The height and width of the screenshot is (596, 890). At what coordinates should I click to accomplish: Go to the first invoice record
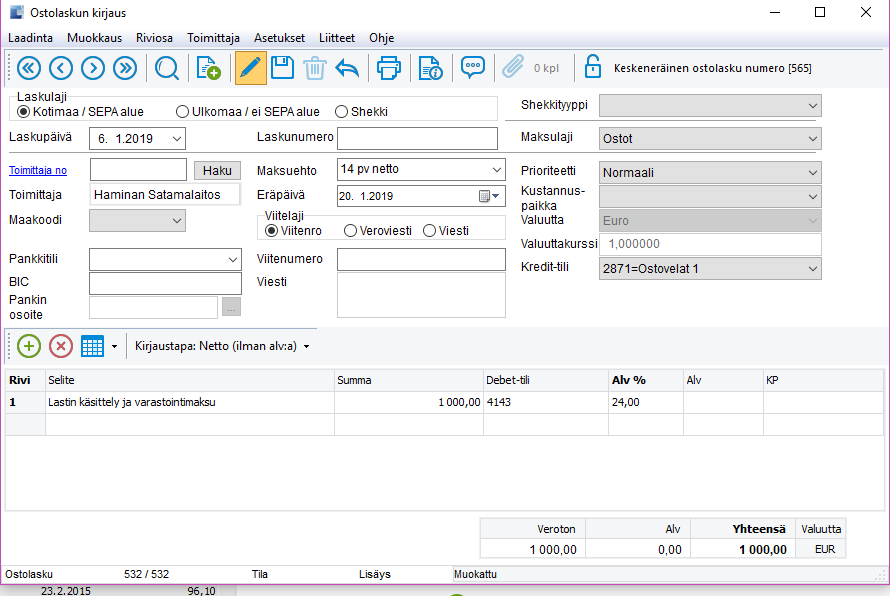tap(28, 68)
